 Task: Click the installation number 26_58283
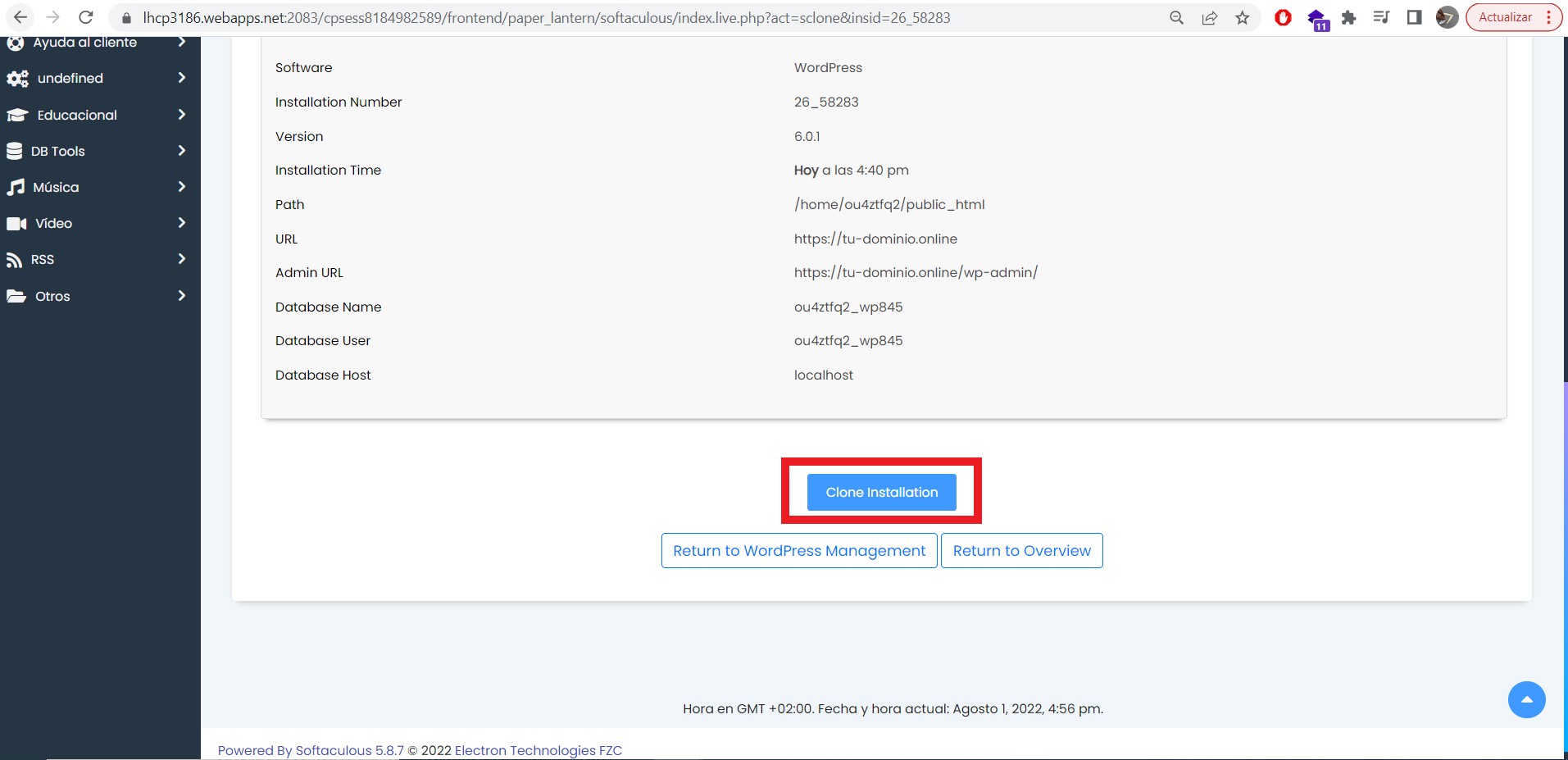pyautogui.click(x=826, y=102)
